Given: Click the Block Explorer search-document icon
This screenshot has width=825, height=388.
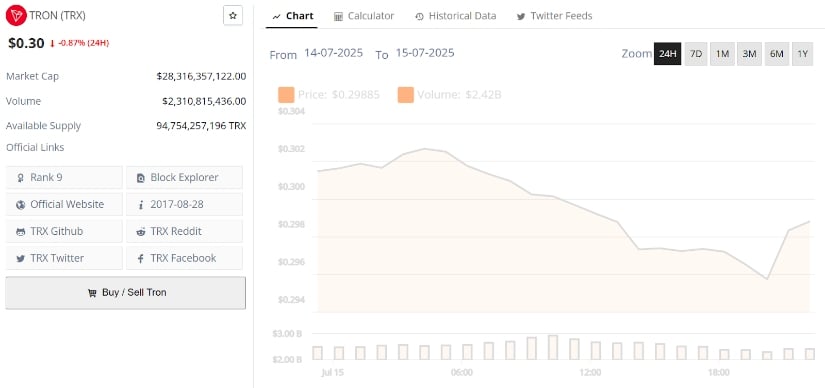Looking at the screenshot, I should 141,178.
